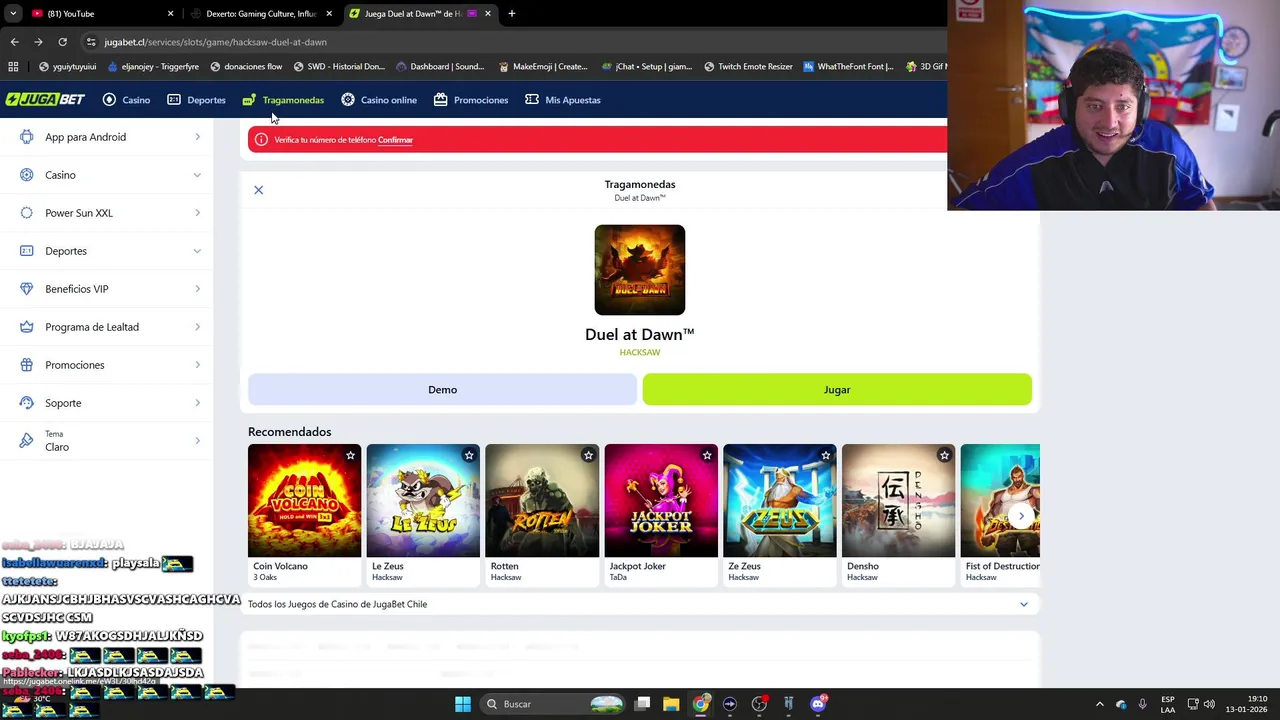Open Mis Apuestas in the top navigation
Viewport: 1280px width, 720px height.
[x=563, y=100]
